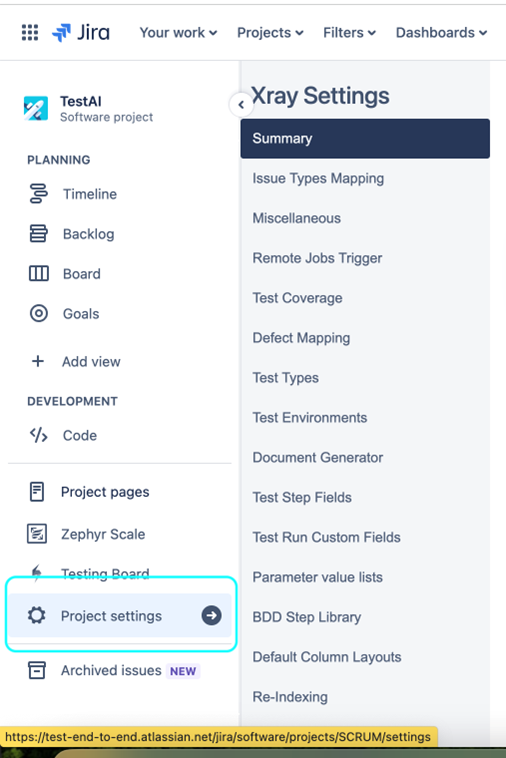Click the Backlog icon in the sidebar
The height and width of the screenshot is (758, 506).
(x=39, y=233)
